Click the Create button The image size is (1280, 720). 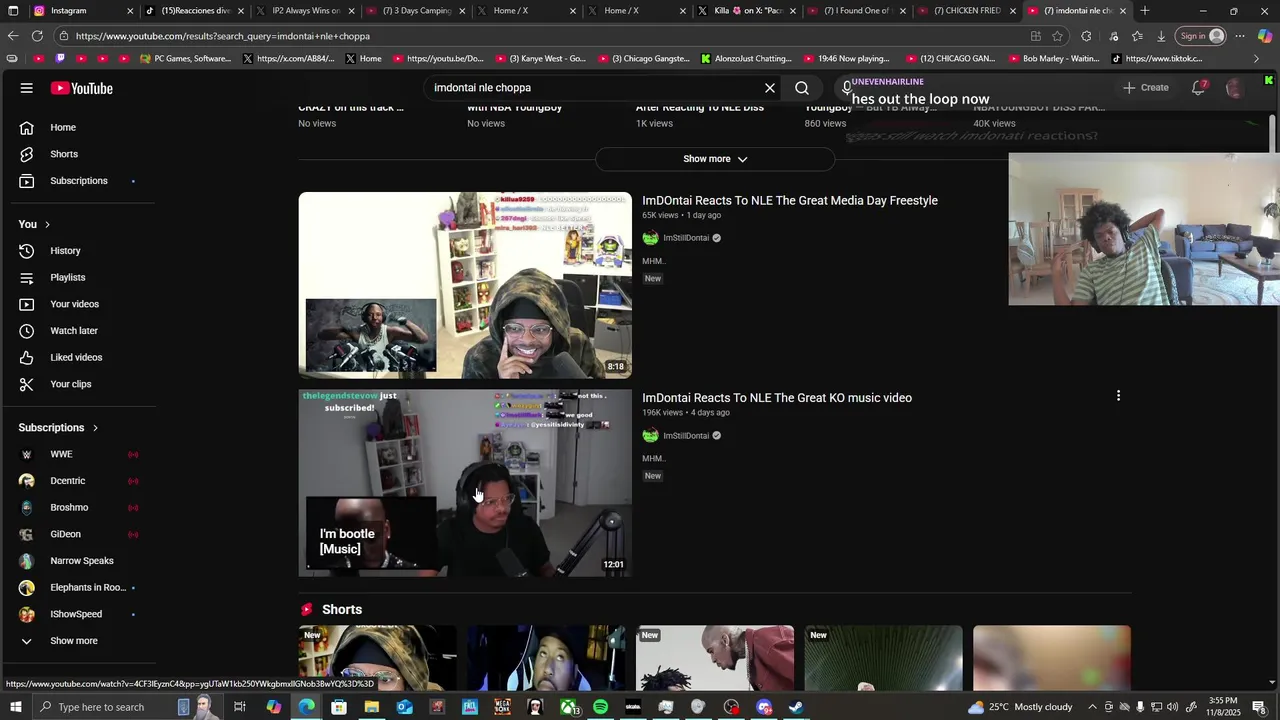[x=1146, y=88]
